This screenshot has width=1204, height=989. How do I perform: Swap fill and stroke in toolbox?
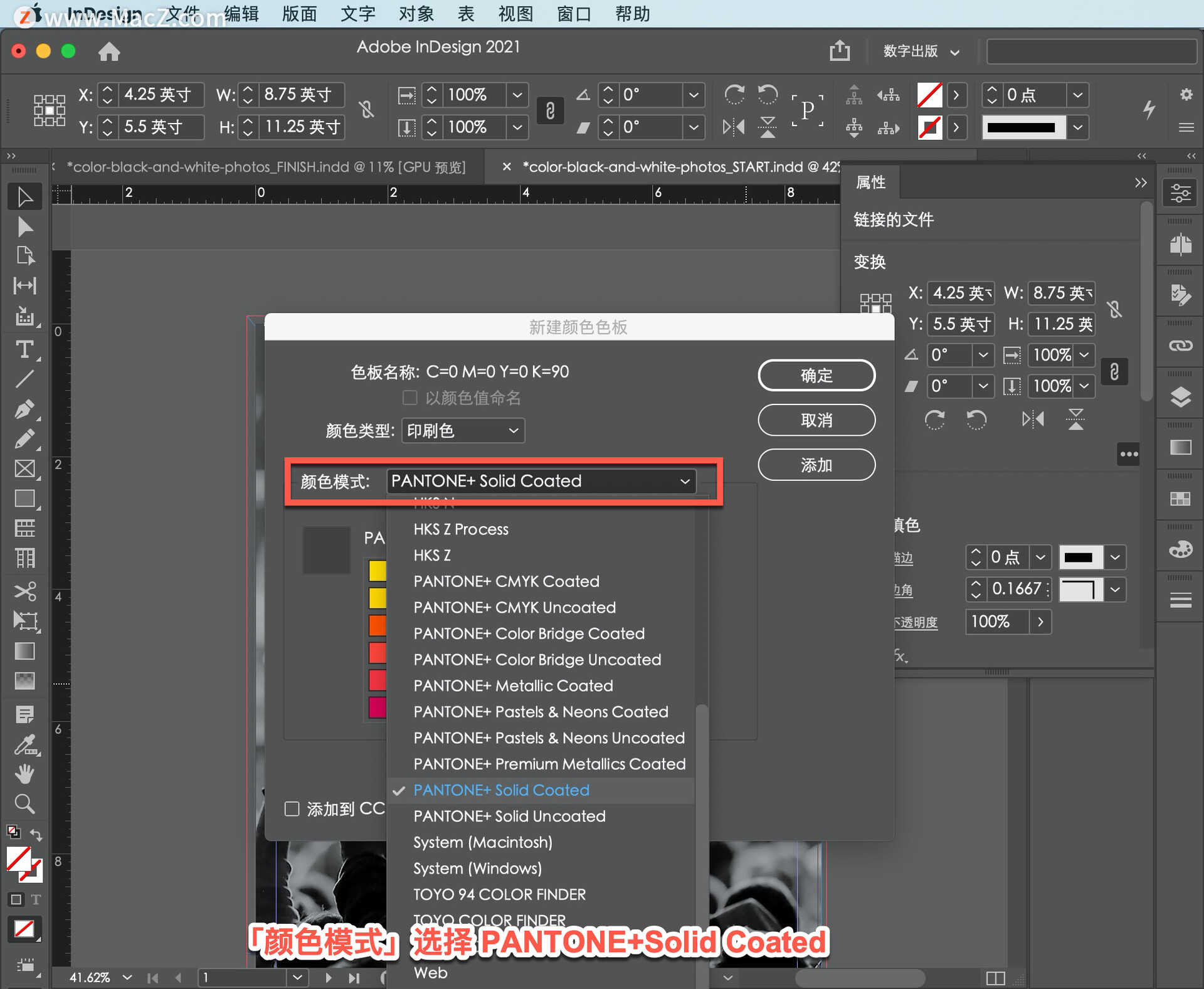click(x=36, y=835)
